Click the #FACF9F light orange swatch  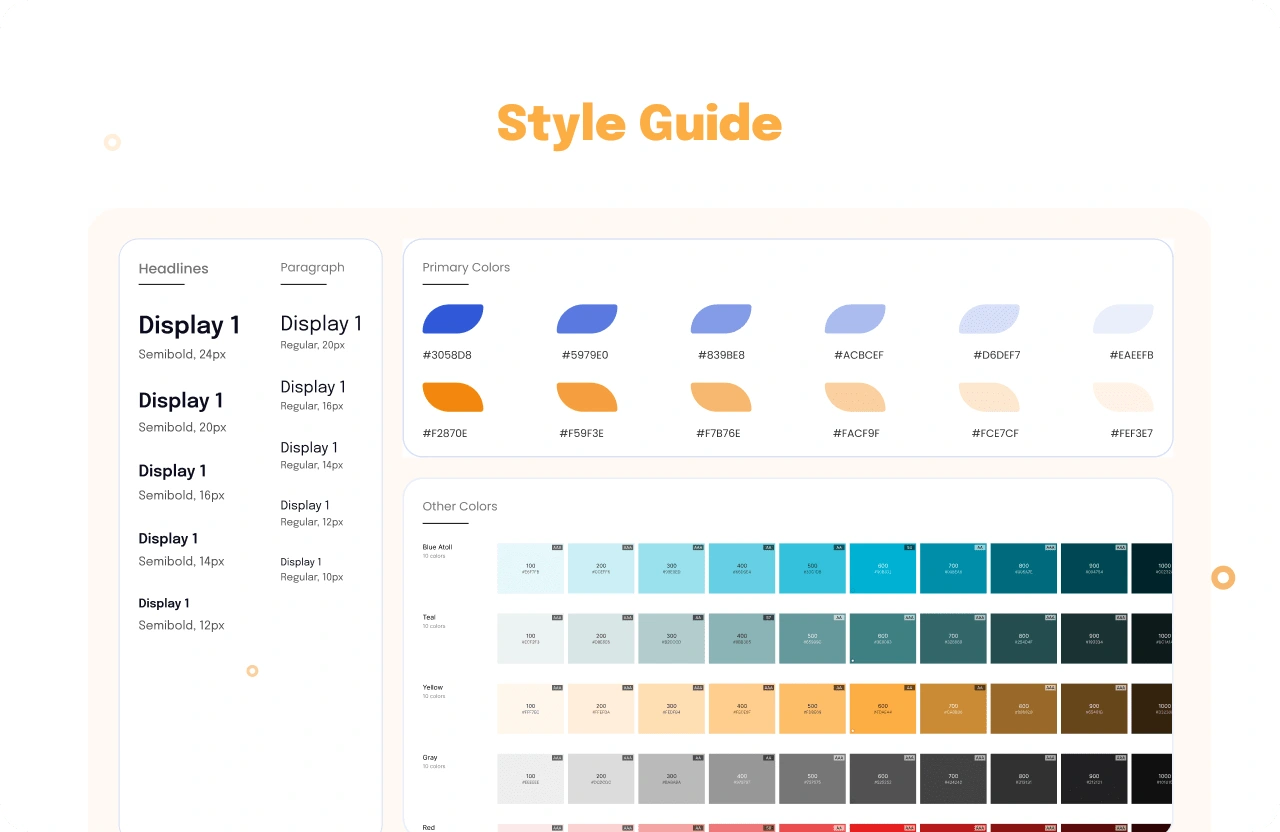pos(855,397)
